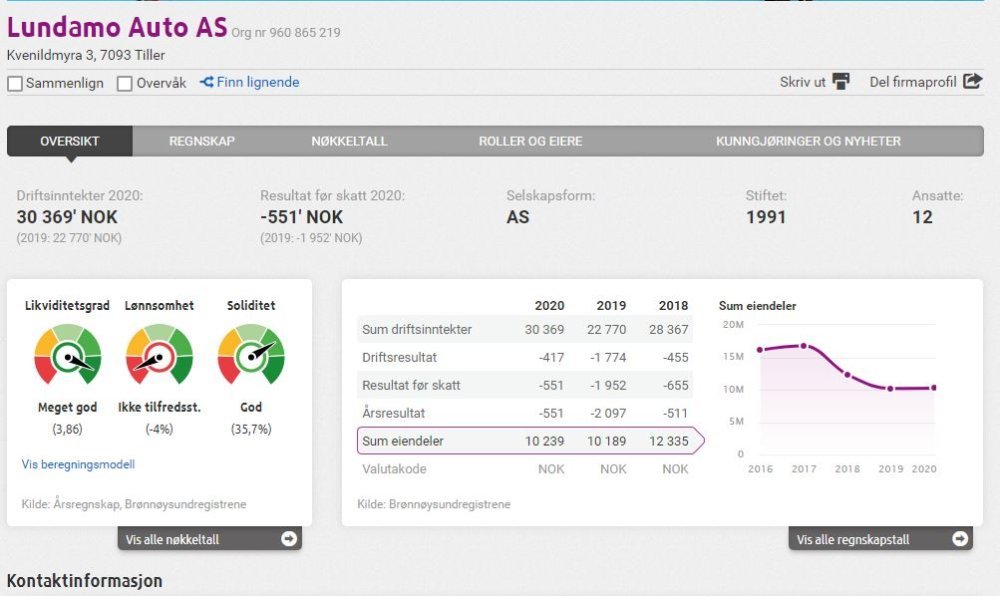The height and width of the screenshot is (596, 1000).
Task: Click the 2019 column header
Action: 611,306
